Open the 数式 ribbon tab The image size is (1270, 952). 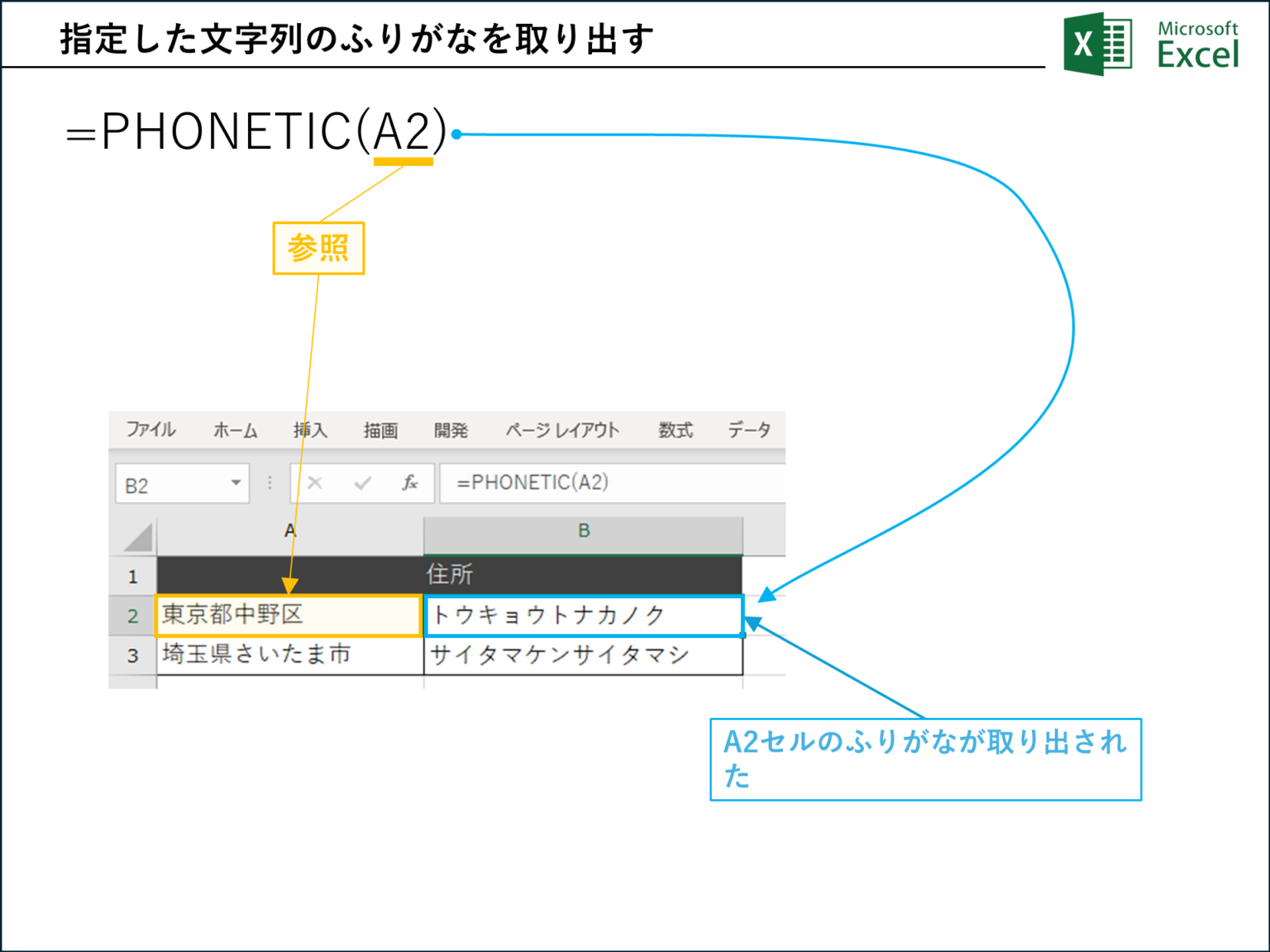[675, 430]
